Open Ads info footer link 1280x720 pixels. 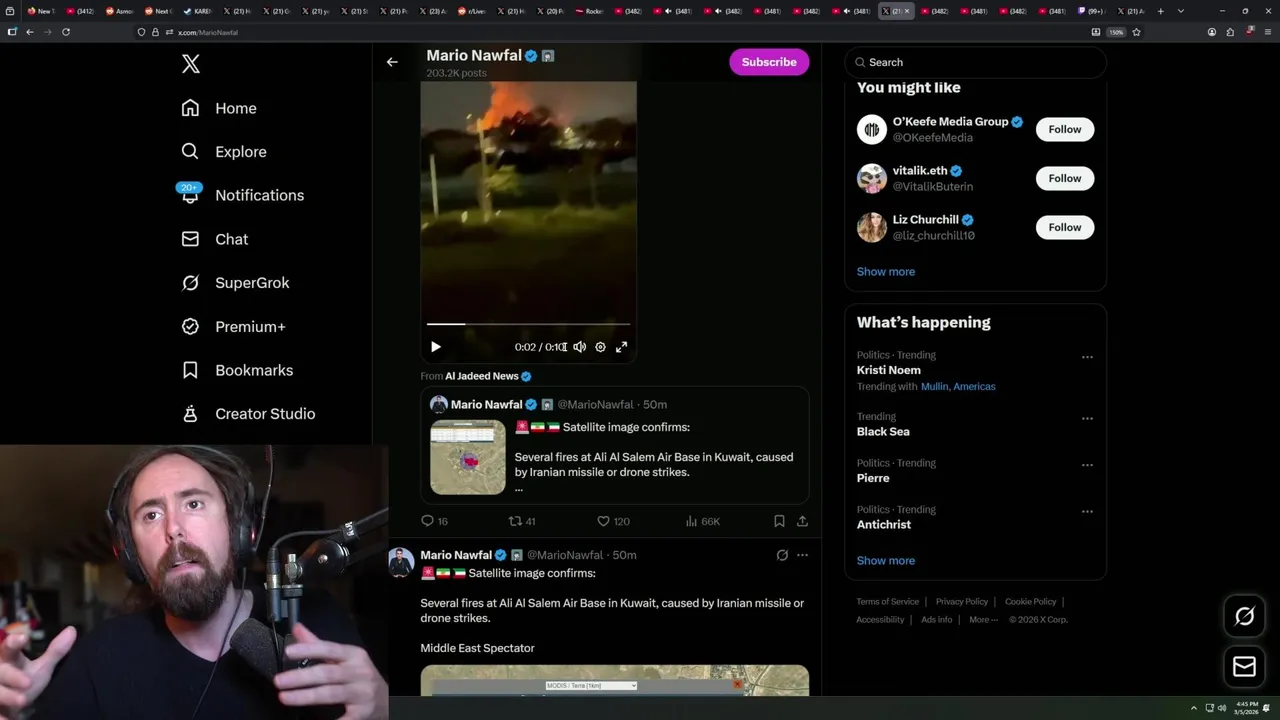937,620
